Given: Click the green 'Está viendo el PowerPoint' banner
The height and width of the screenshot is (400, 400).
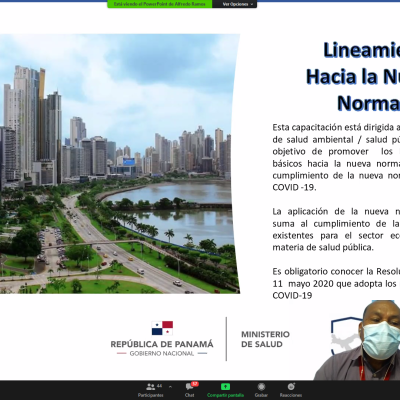Looking at the screenshot, I should (x=160, y=4).
